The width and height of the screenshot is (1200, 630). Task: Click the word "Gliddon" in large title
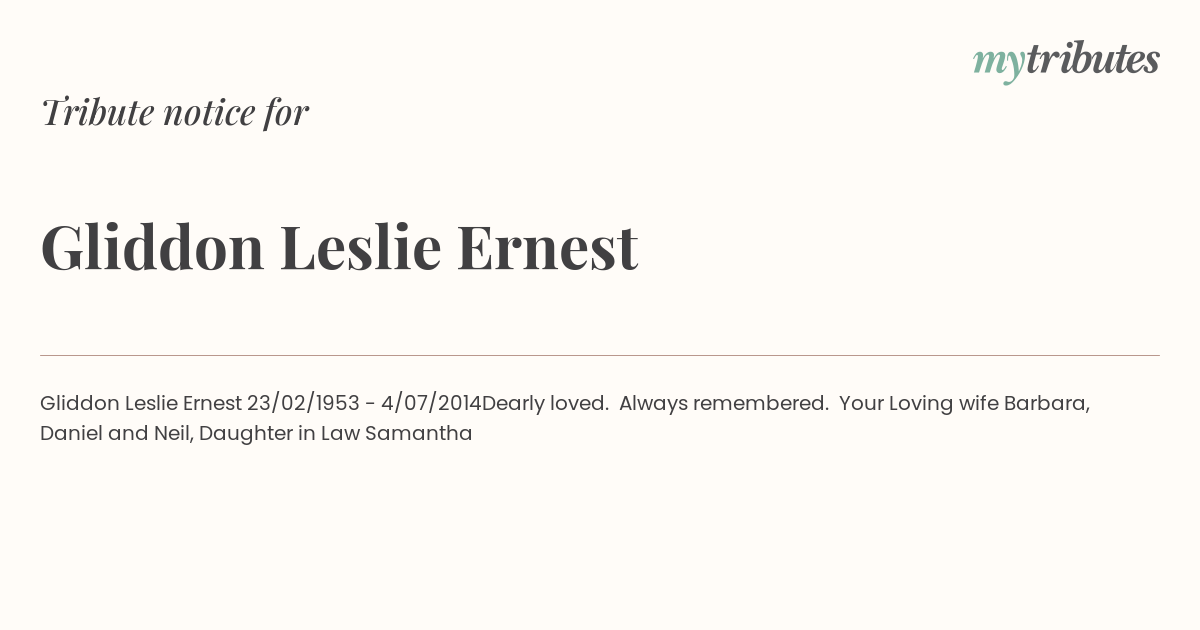(153, 247)
